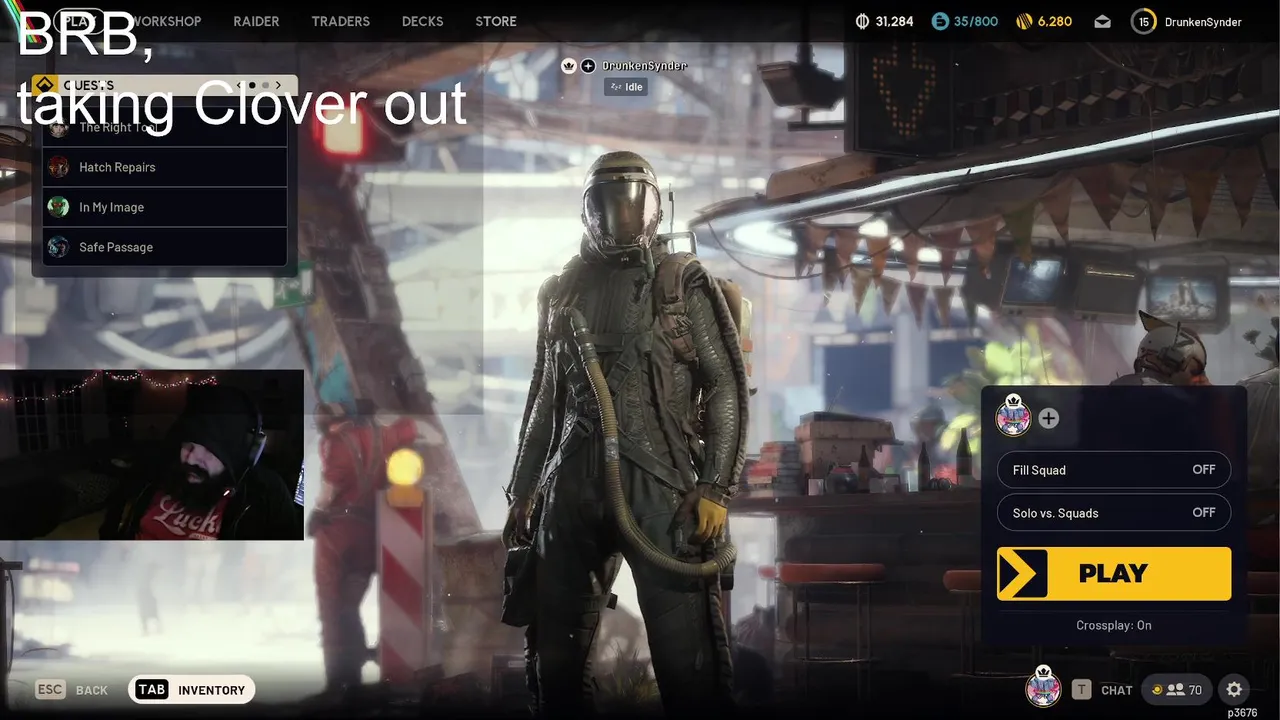Click the level 15 progress ring
The width and height of the screenshot is (1280, 720).
[1144, 21]
